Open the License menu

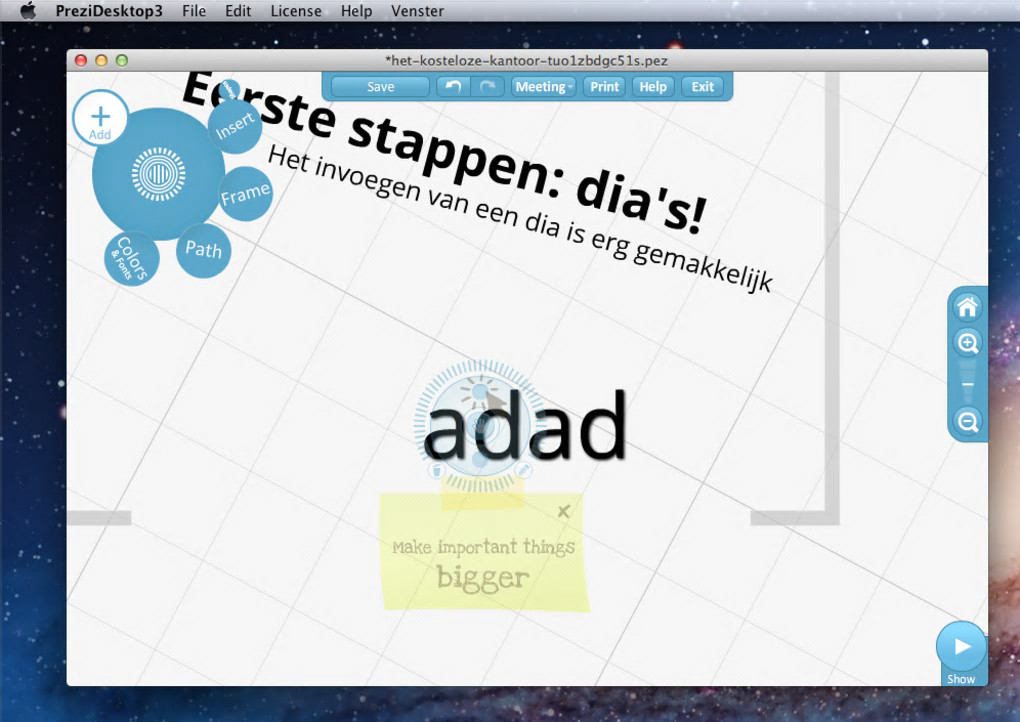click(296, 11)
